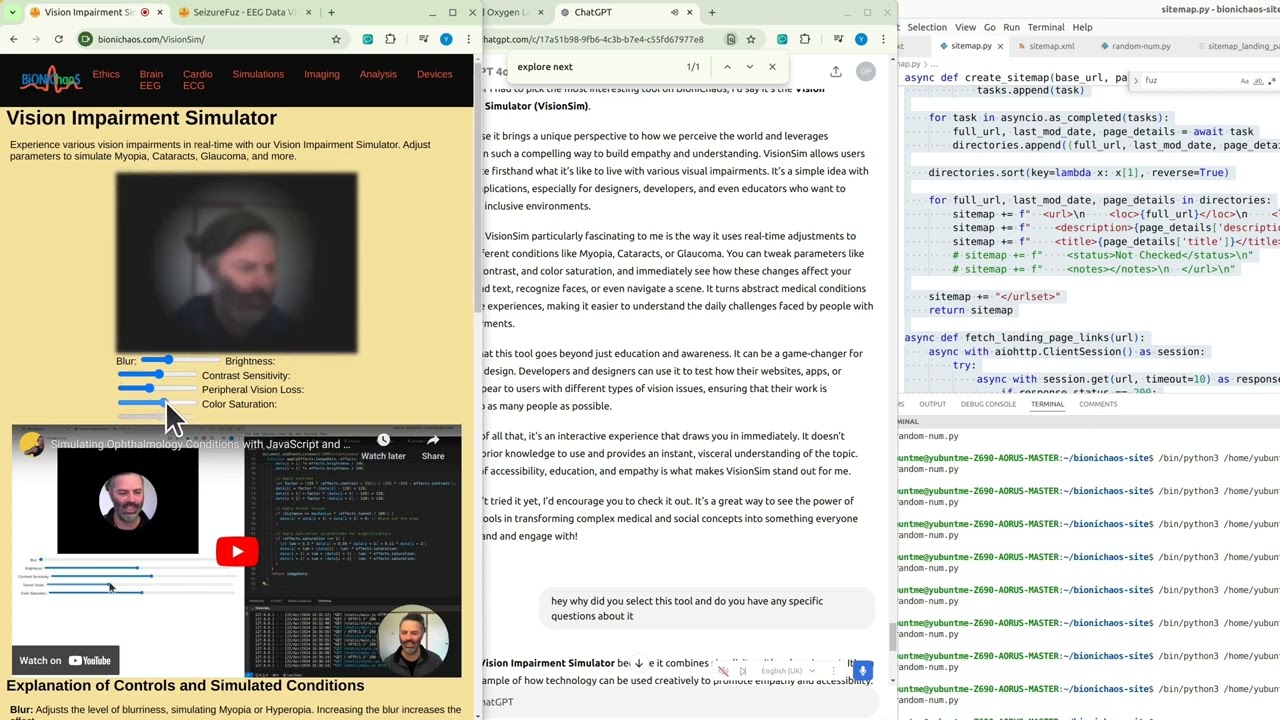Click Share on the YouTube embed
Screen dimensions: 1280x720
point(433,447)
